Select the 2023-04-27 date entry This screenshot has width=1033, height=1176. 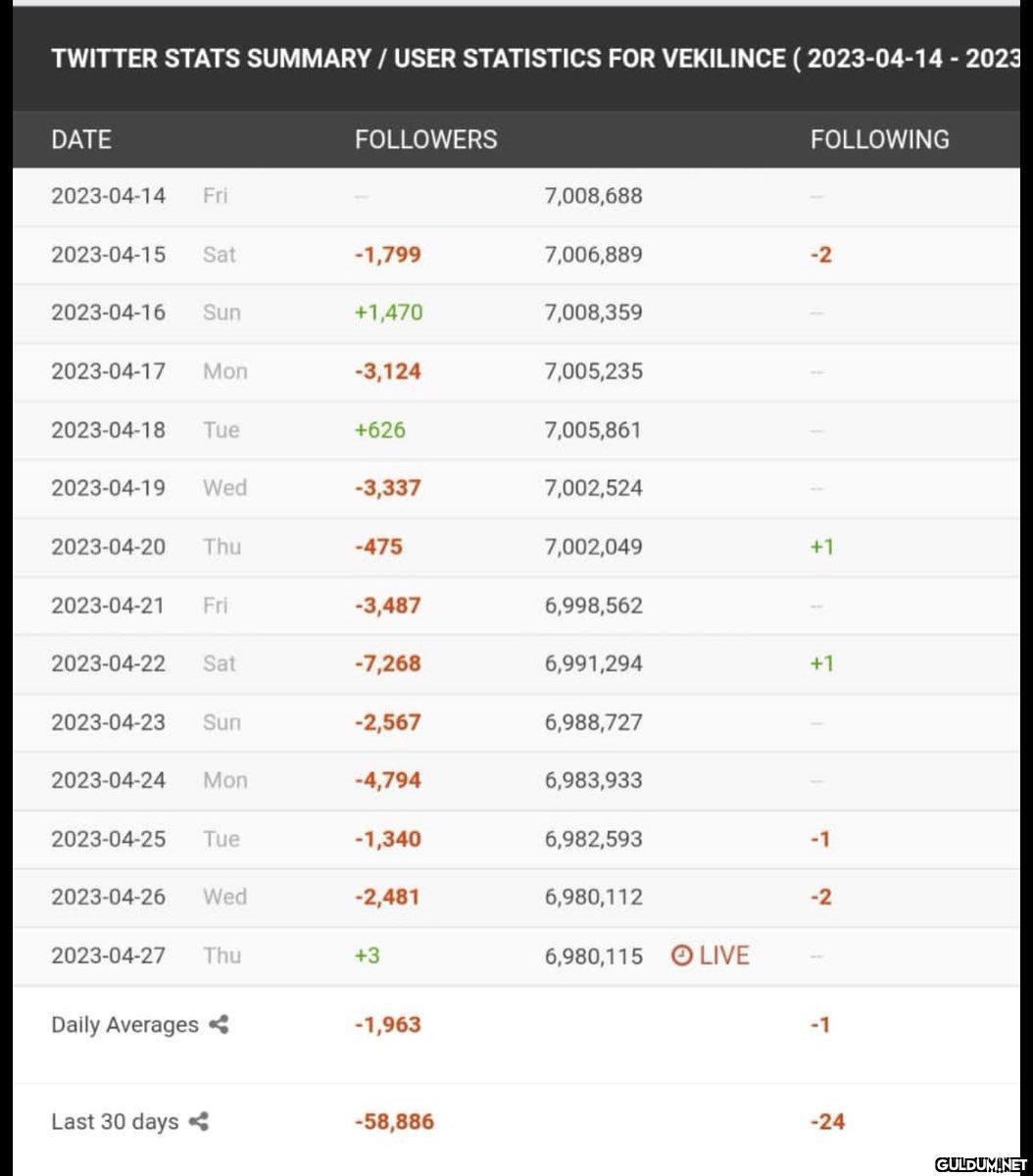[109, 955]
